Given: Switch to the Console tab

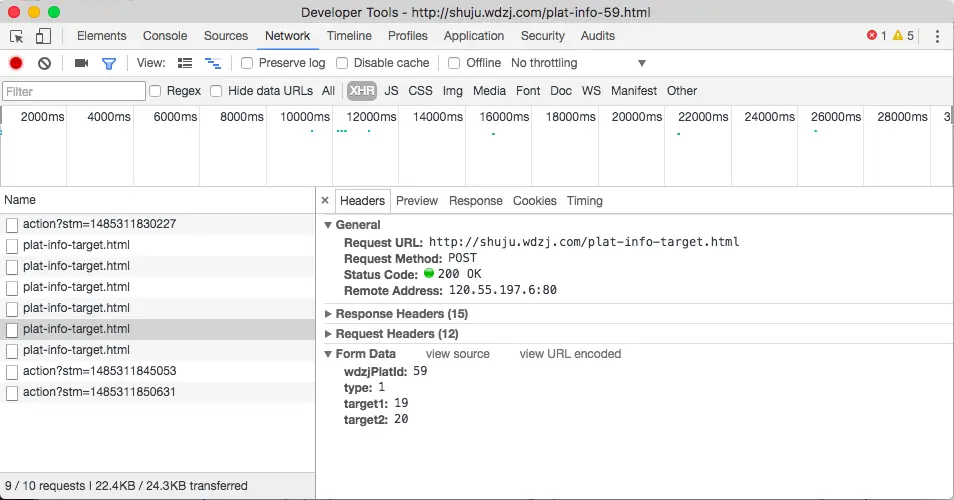Looking at the screenshot, I should (165, 36).
